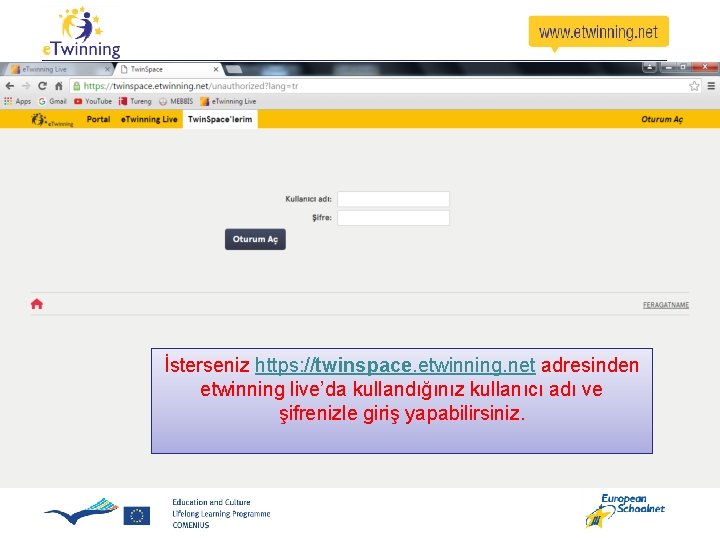Click the dark Oturum Aç login button

[x=255, y=239]
